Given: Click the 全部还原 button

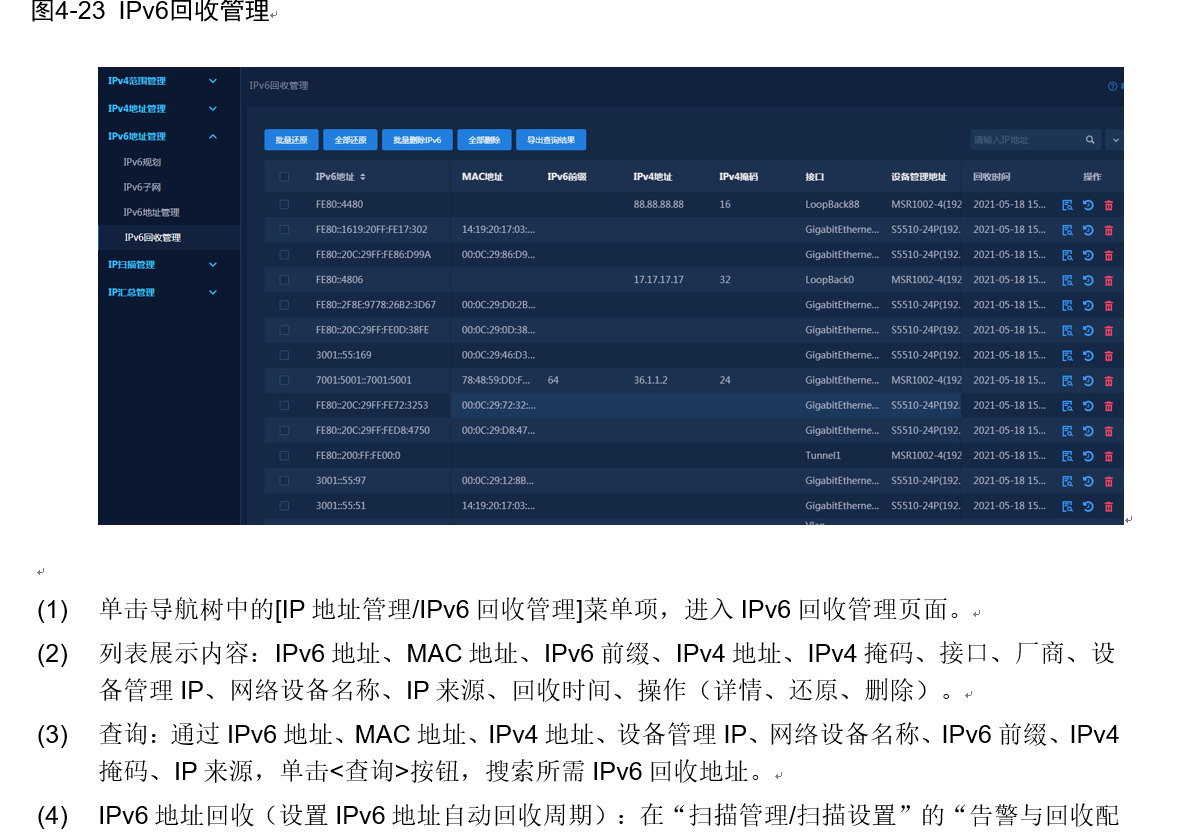Looking at the screenshot, I should pyautogui.click(x=350, y=140).
